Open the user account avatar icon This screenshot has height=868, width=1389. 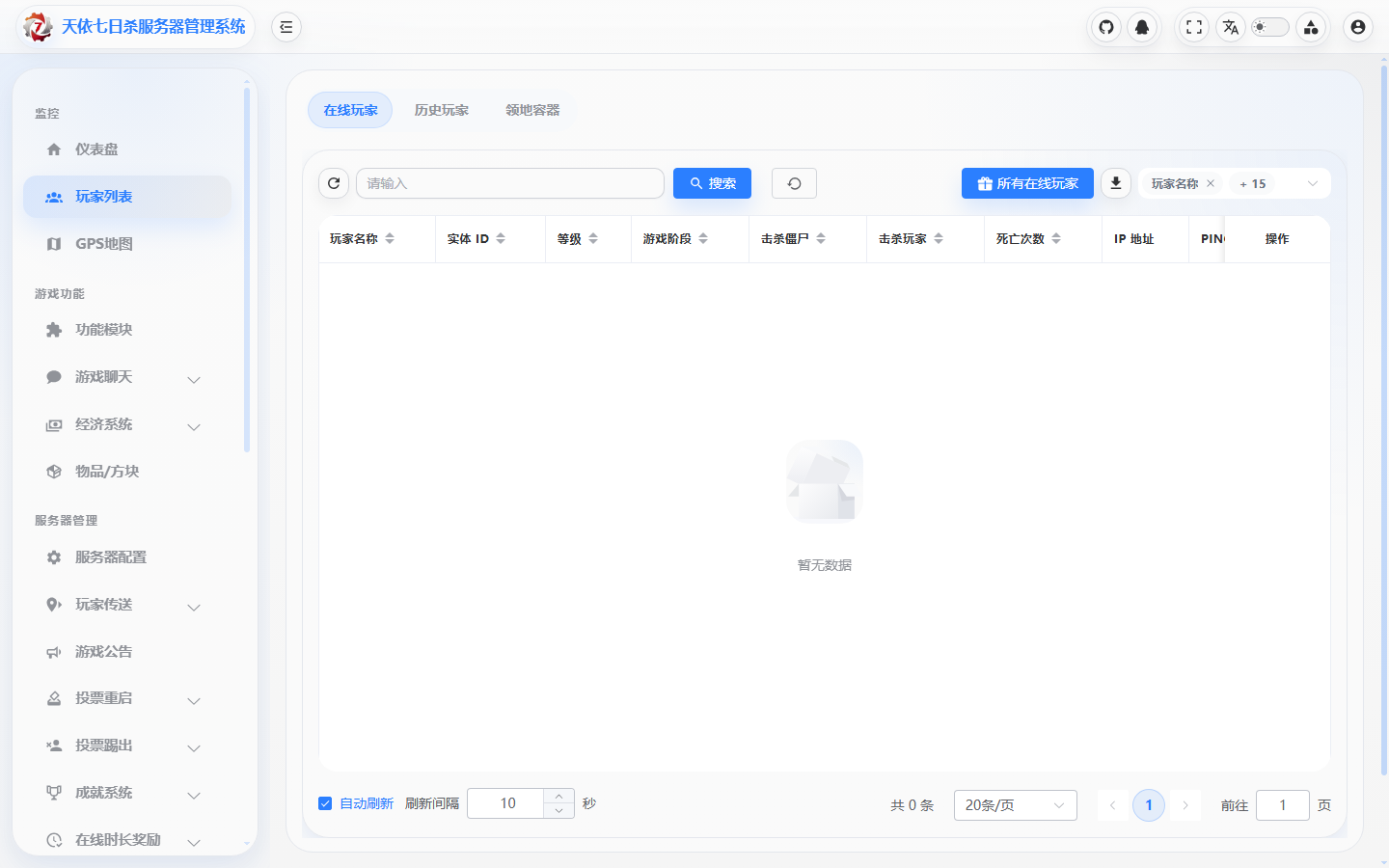click(1358, 27)
